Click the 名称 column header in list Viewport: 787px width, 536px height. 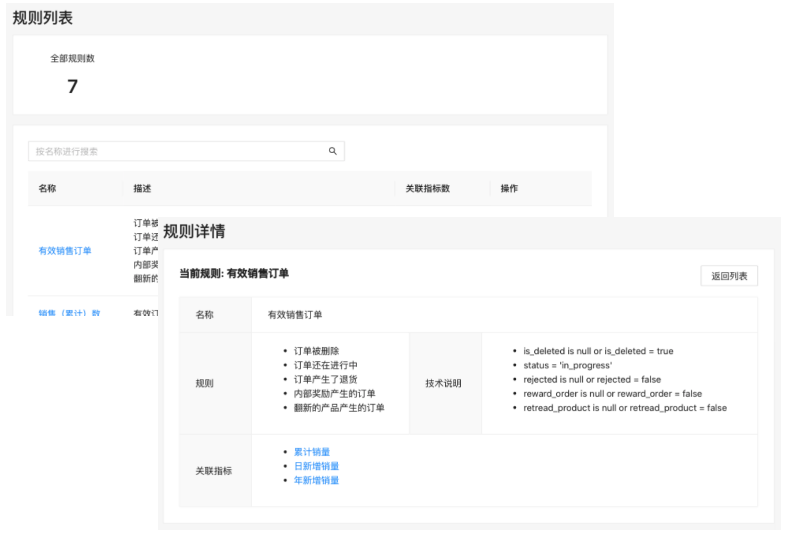[48, 188]
